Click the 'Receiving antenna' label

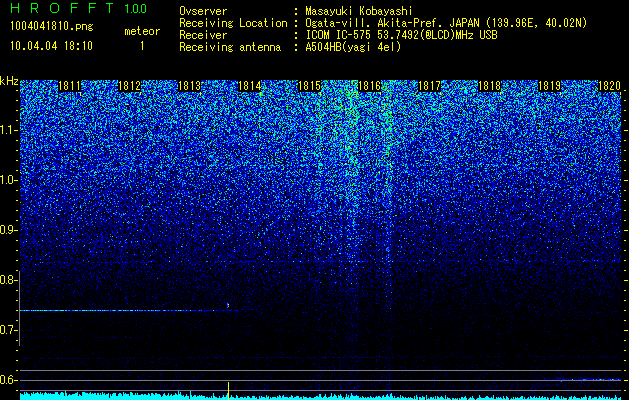pyautogui.click(x=230, y=47)
